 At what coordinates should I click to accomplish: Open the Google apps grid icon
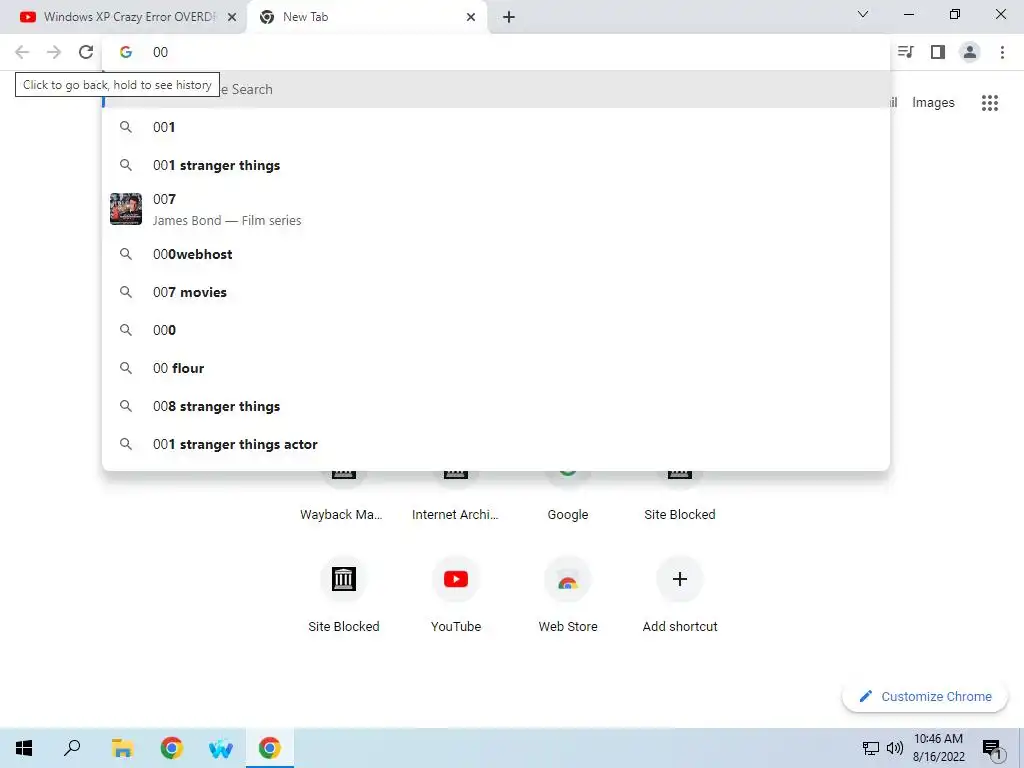click(989, 103)
